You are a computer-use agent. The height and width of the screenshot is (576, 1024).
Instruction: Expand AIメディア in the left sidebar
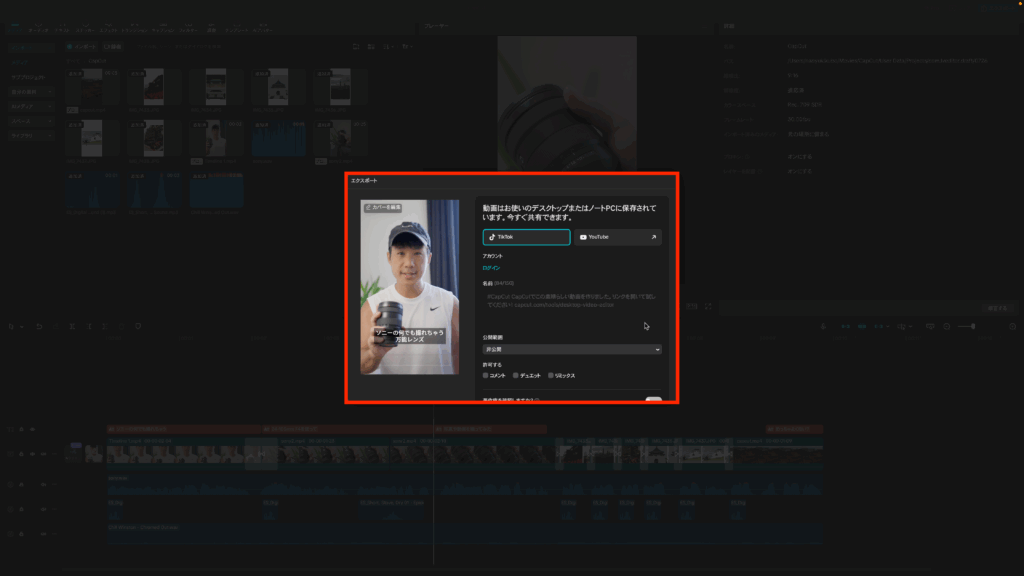pos(31,106)
